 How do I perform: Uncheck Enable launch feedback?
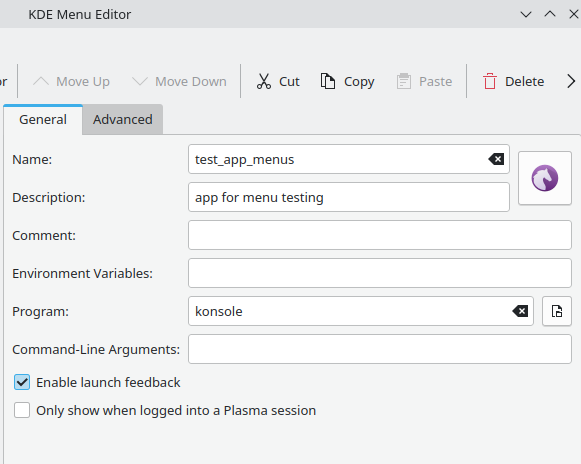coord(22,382)
